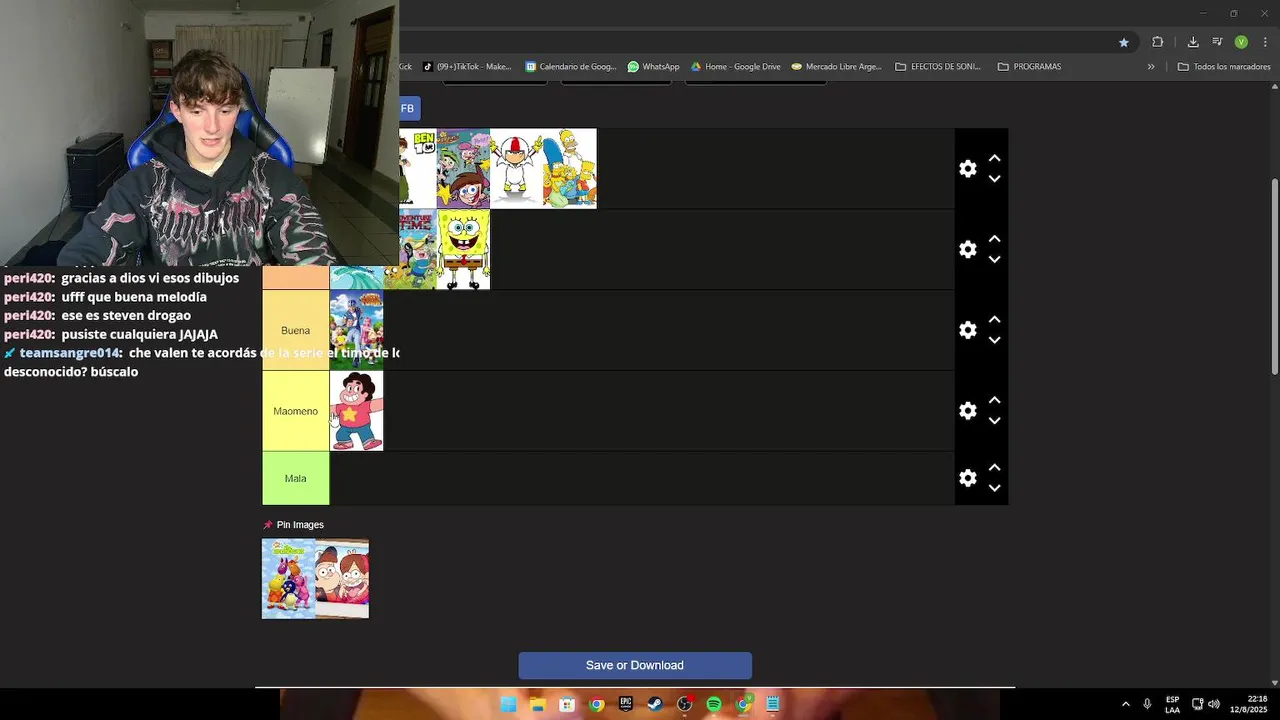The width and height of the screenshot is (1280, 720).
Task: Select The Simpsons image
Action: (570, 168)
